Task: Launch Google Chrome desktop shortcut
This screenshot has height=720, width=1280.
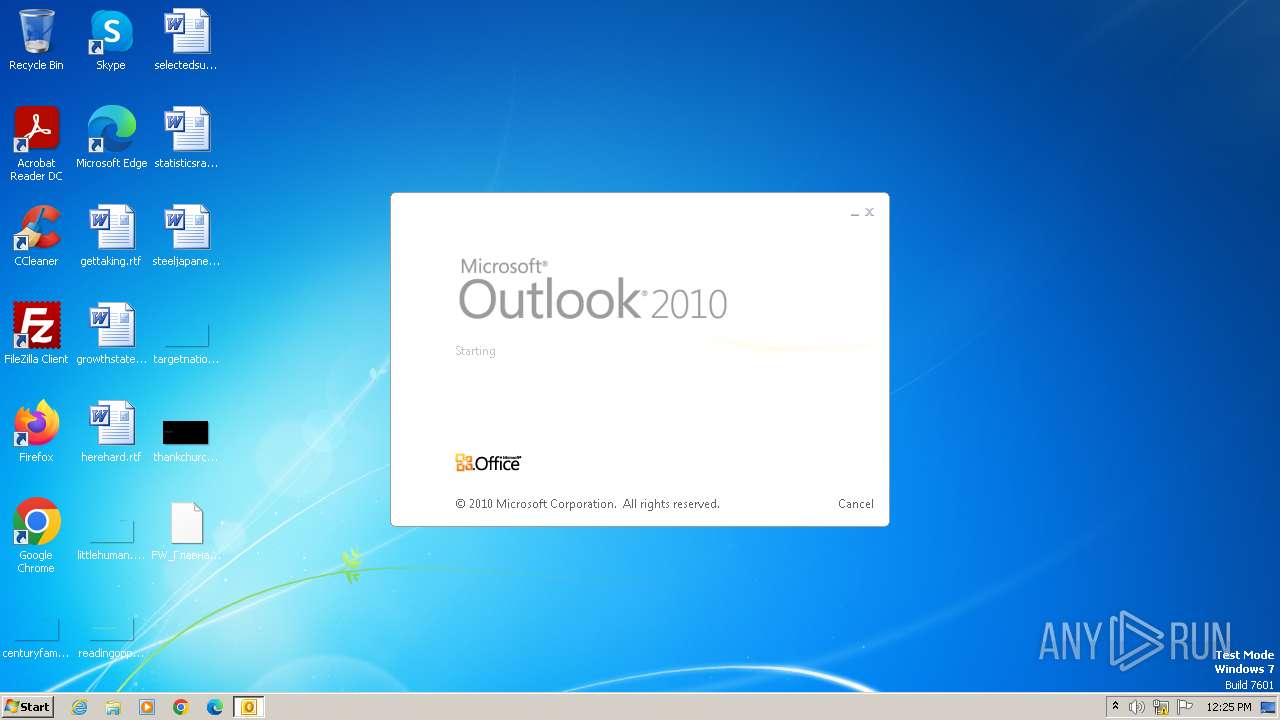Action: [36, 536]
